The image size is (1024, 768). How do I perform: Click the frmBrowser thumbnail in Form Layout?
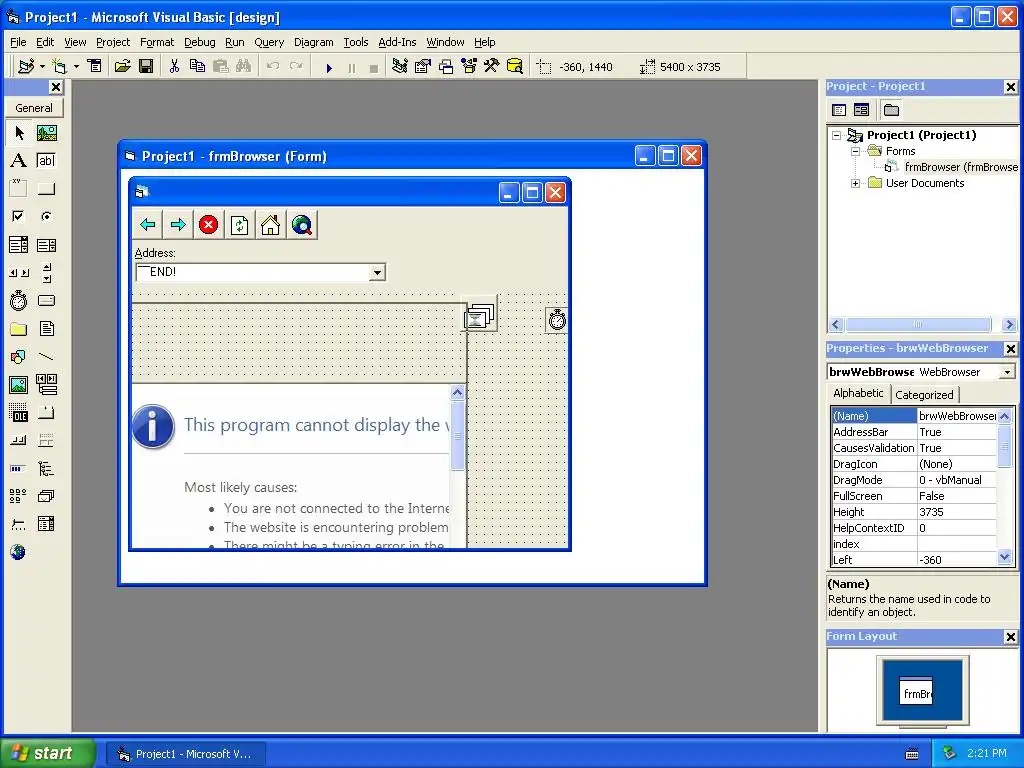pos(916,692)
